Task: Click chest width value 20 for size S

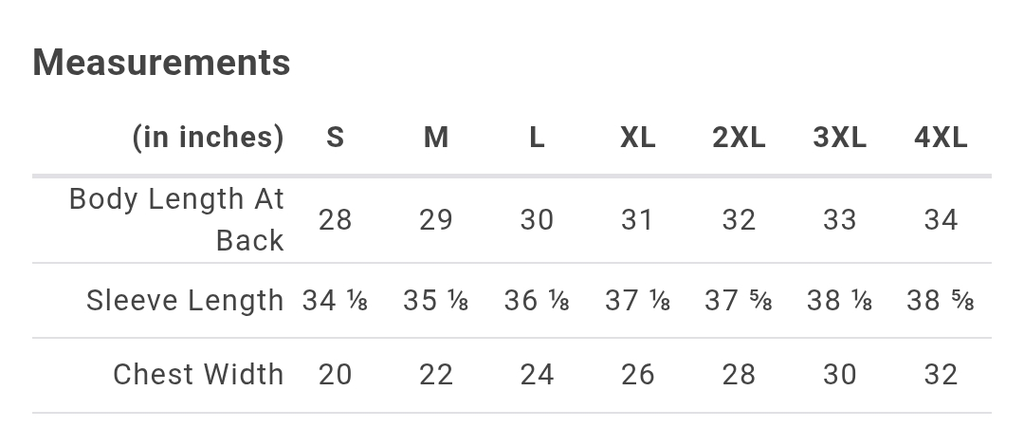Action: 335,374
